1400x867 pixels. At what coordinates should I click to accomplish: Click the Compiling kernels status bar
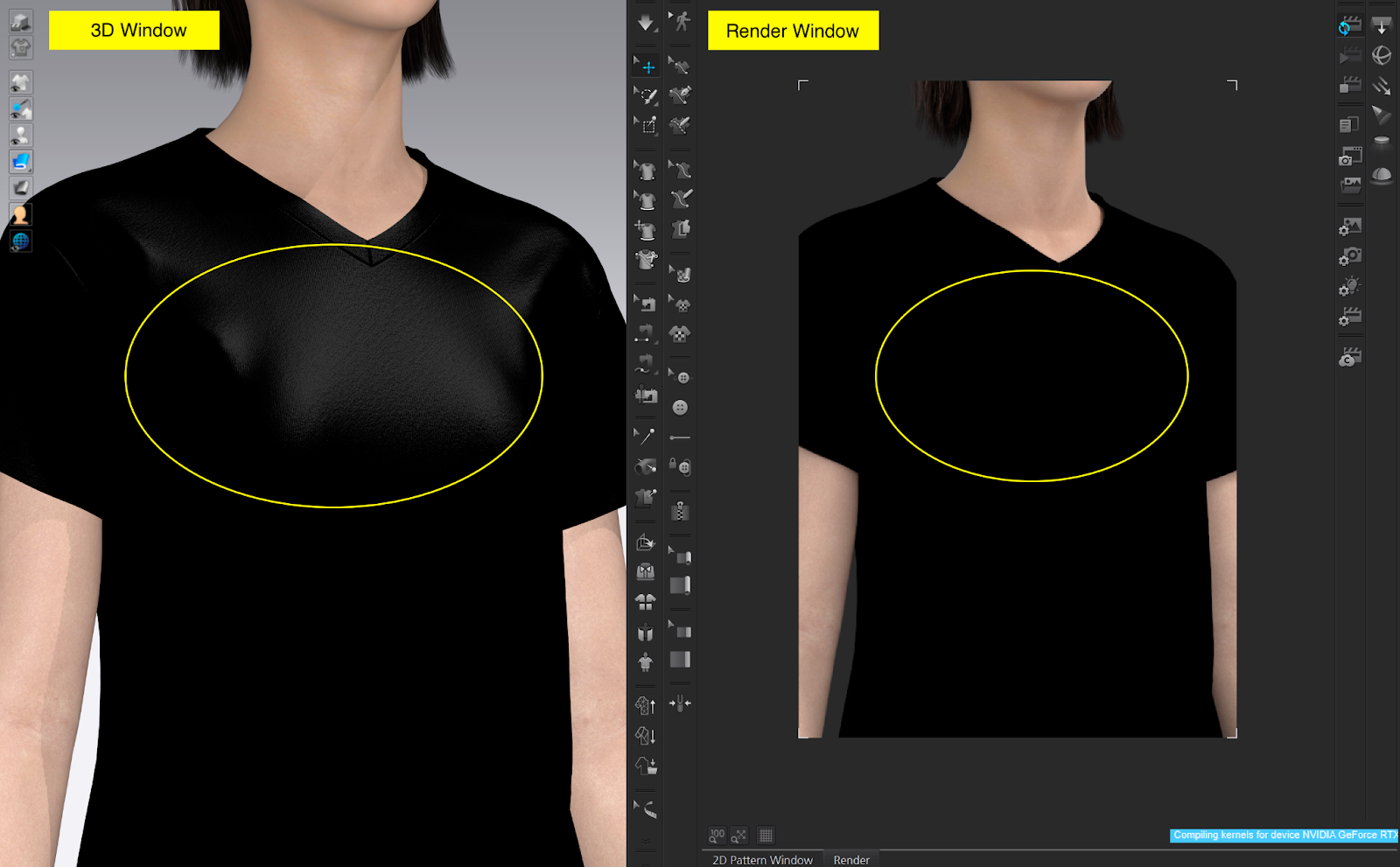[x=1284, y=836]
